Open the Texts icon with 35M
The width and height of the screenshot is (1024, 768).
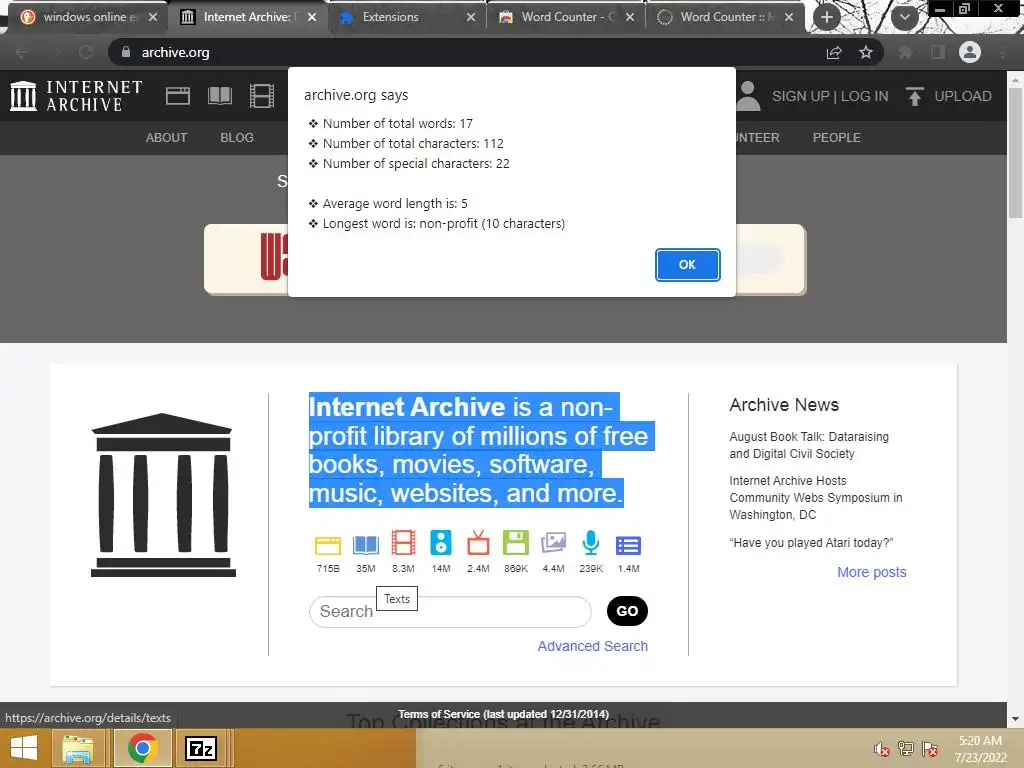(366, 545)
